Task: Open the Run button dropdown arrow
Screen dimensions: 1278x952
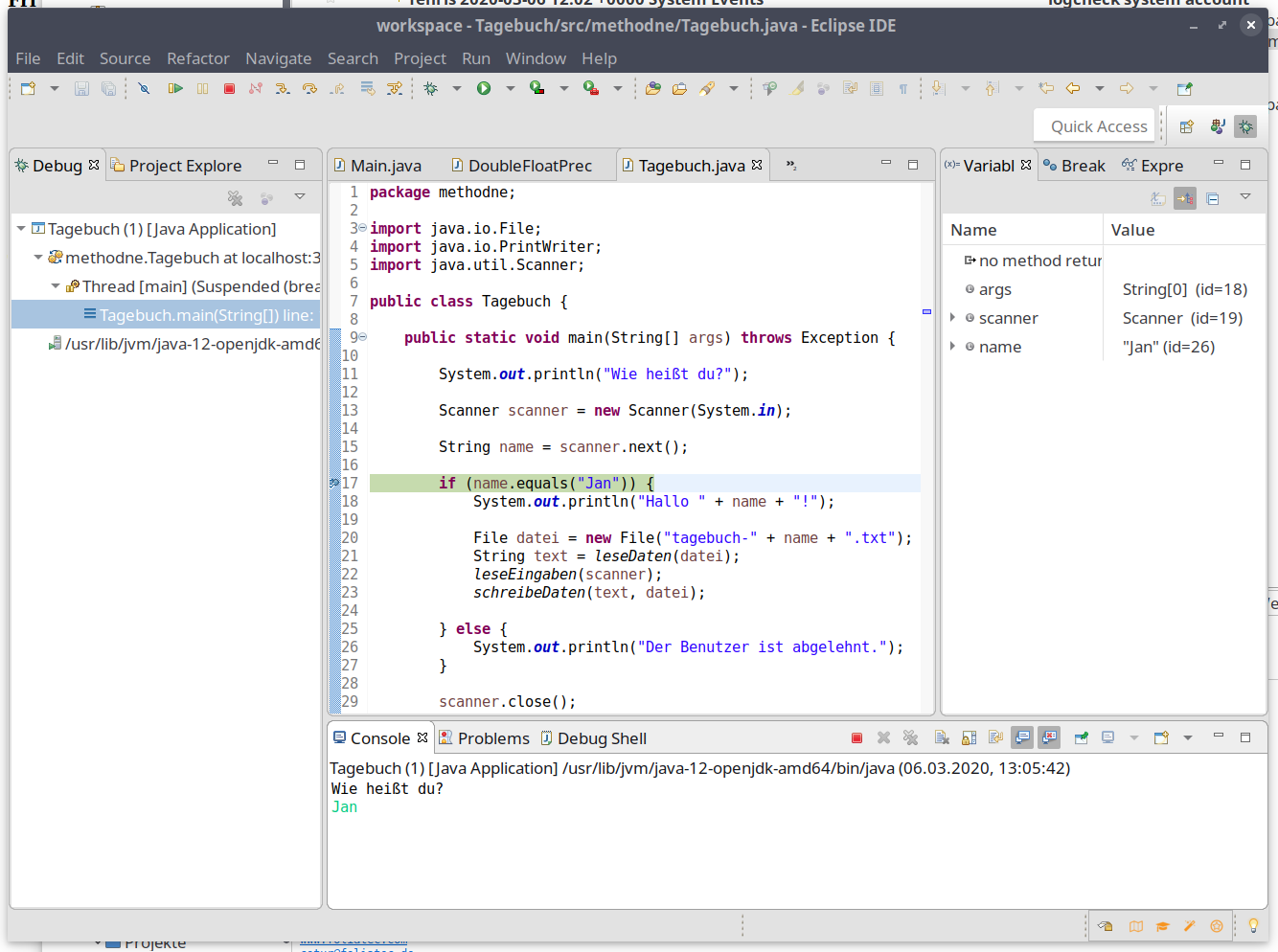Action: [509, 87]
